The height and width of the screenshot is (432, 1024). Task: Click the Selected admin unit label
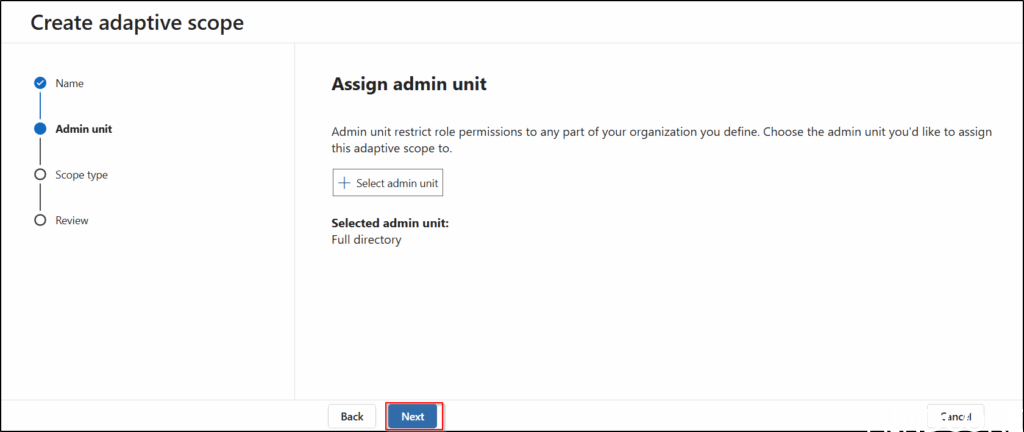tap(390, 223)
